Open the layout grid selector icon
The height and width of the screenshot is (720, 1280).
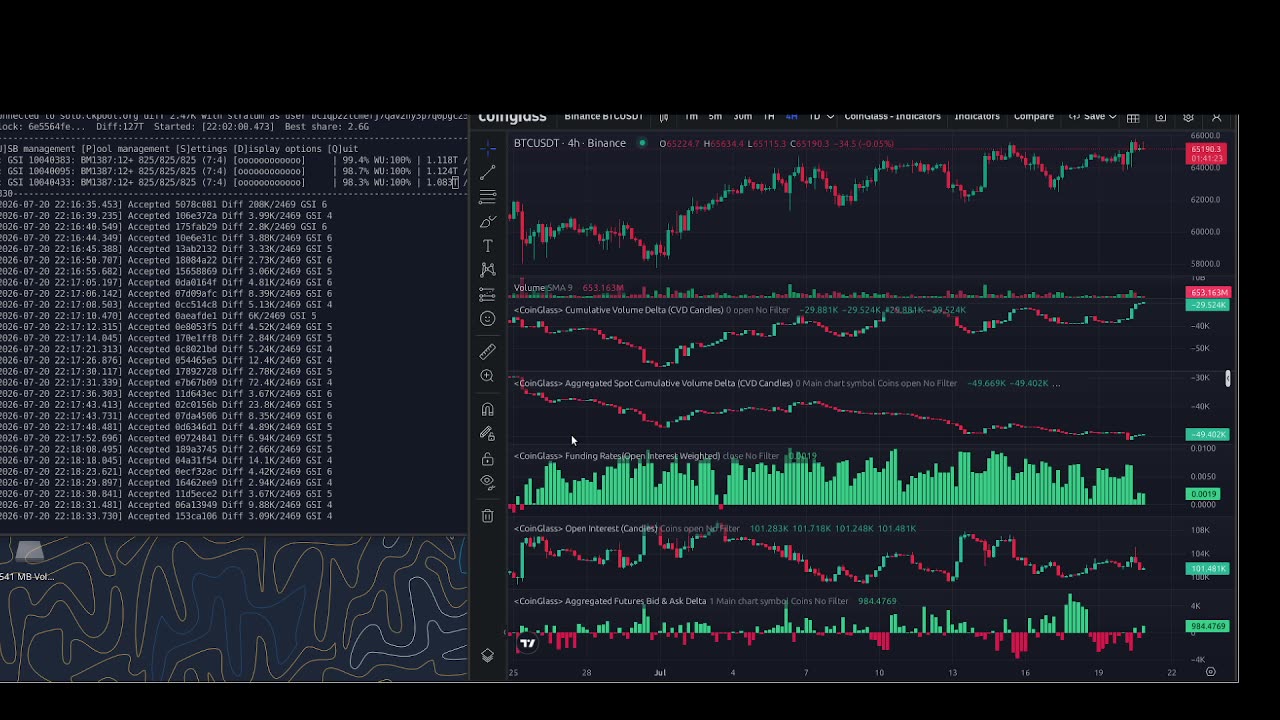[x=1133, y=117]
